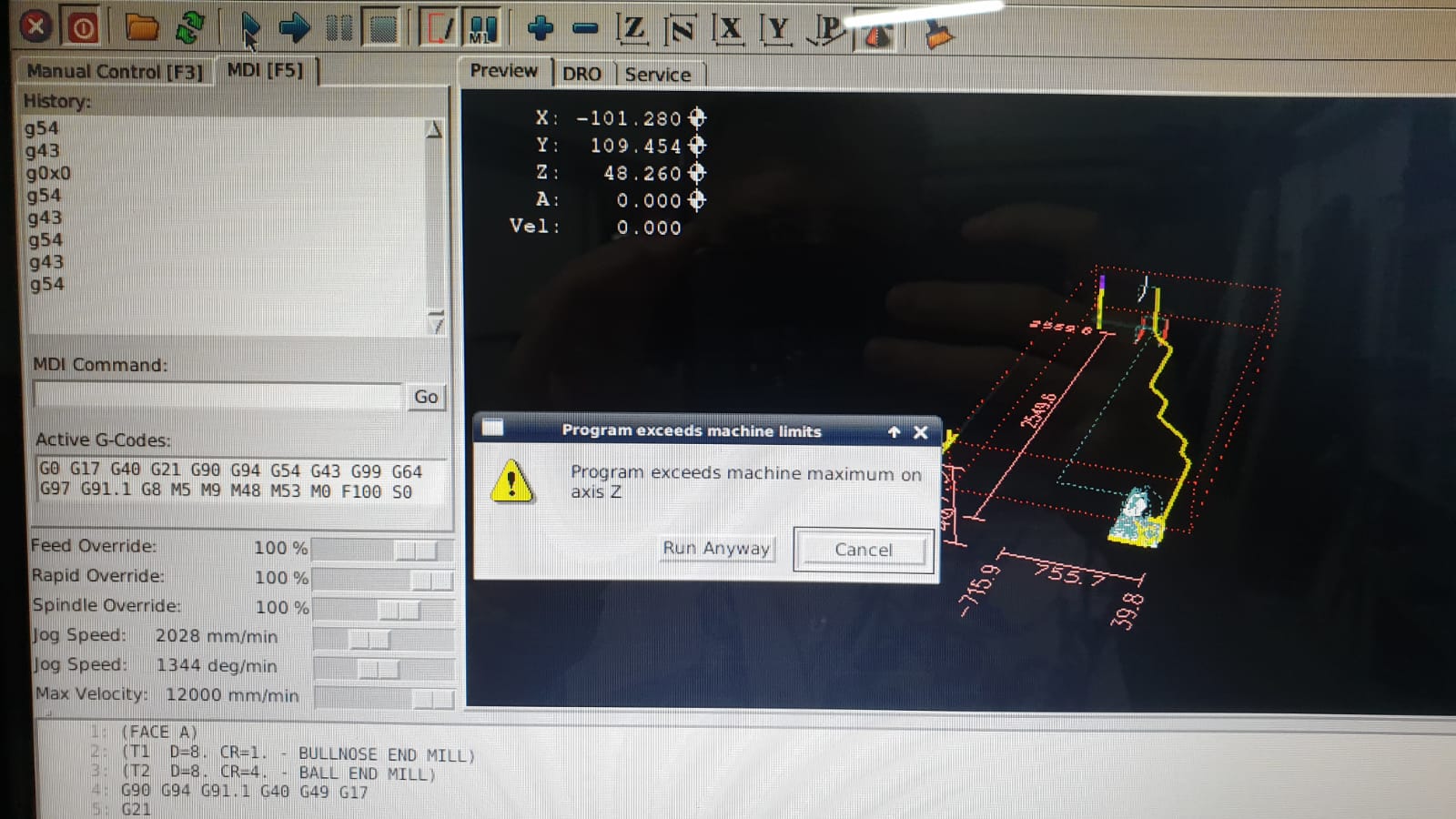The image size is (1456, 819).
Task: Zoom in on the preview plot
Action: [541, 27]
